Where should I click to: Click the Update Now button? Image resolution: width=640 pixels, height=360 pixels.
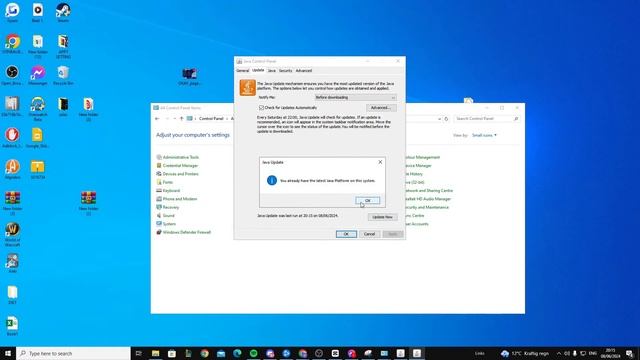coord(382,217)
